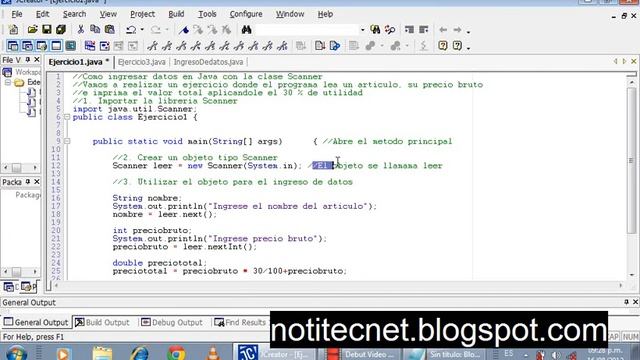
Task: Select the General Output tab
Action: (x=36, y=322)
